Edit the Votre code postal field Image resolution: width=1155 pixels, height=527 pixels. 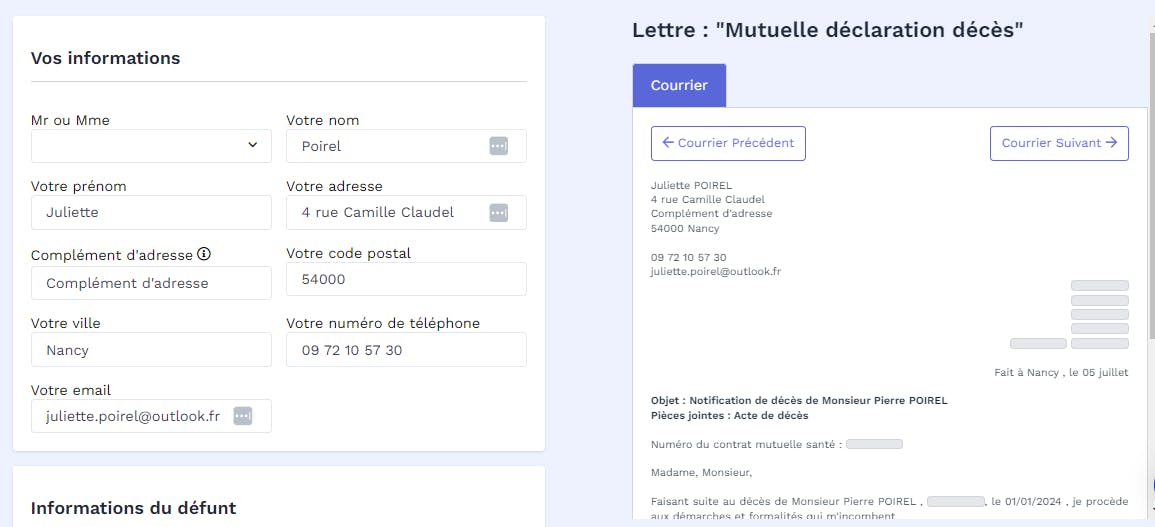tap(406, 279)
